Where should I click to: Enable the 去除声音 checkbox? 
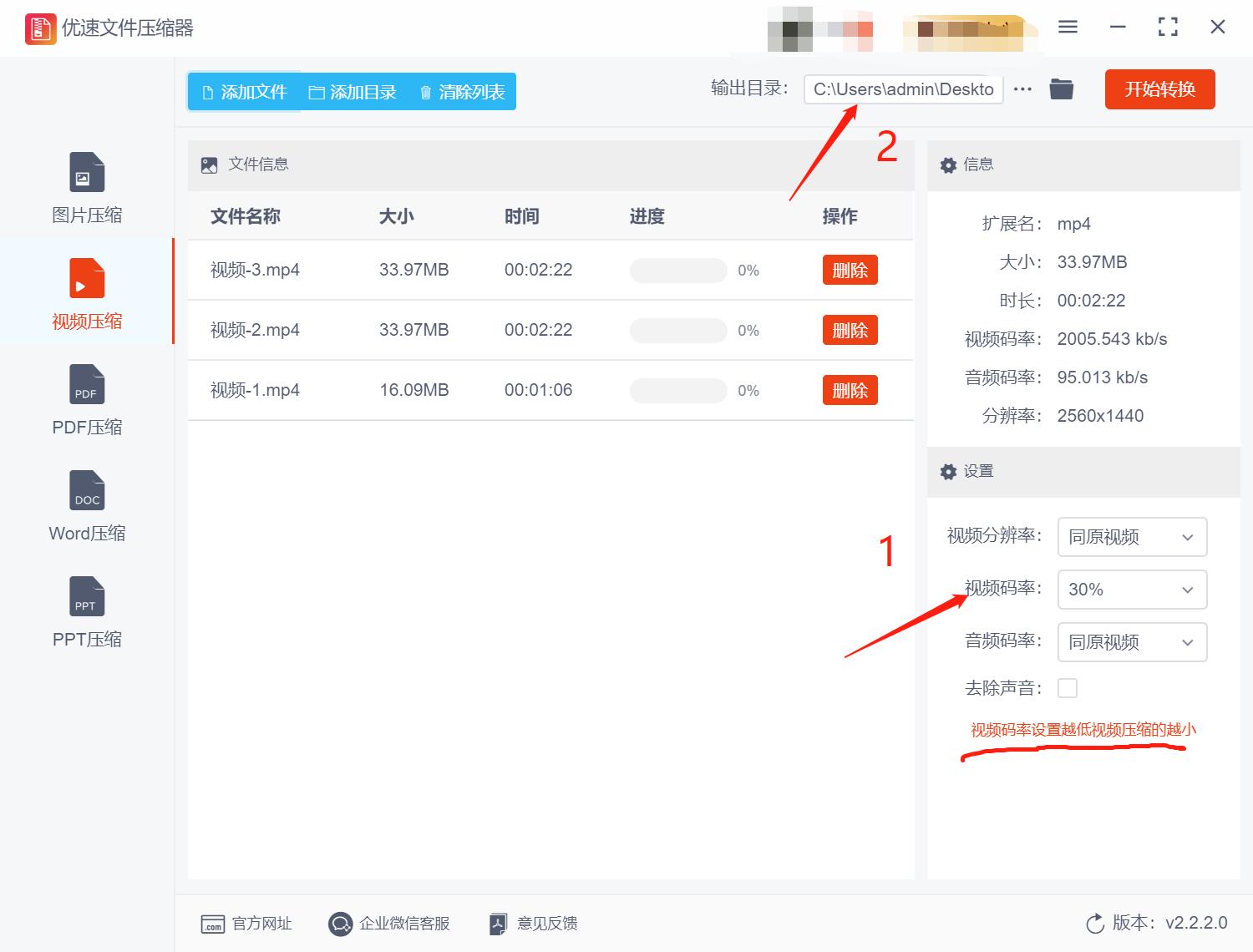(1068, 687)
